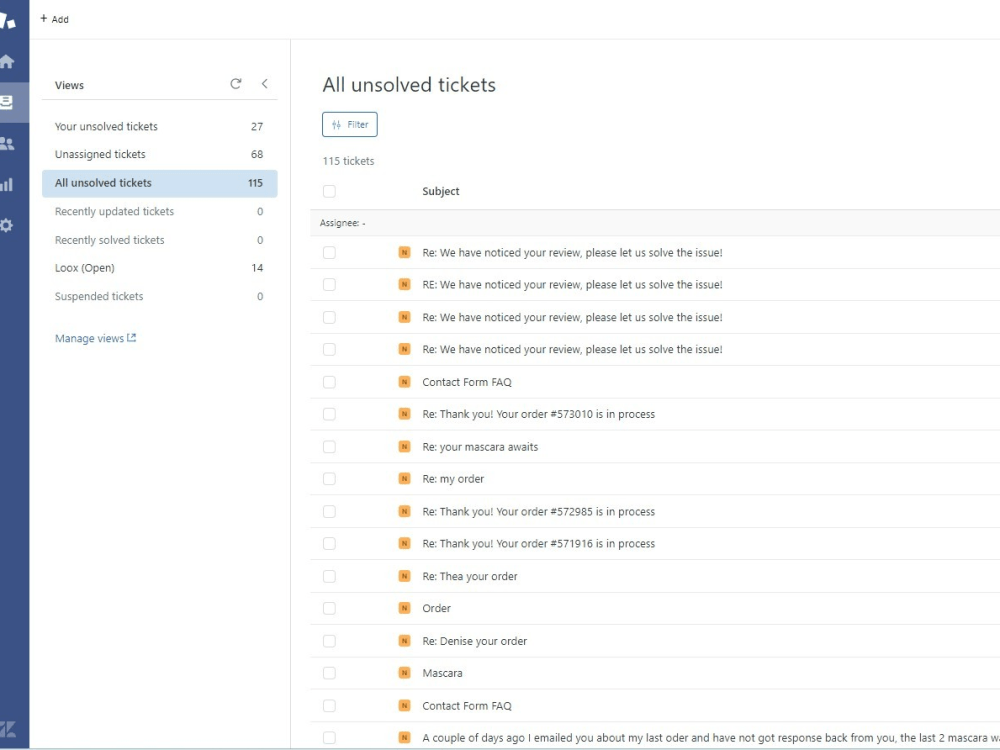This screenshot has height=750, width=1000.
Task: Select all tickets checkbox in header
Action: 329,191
